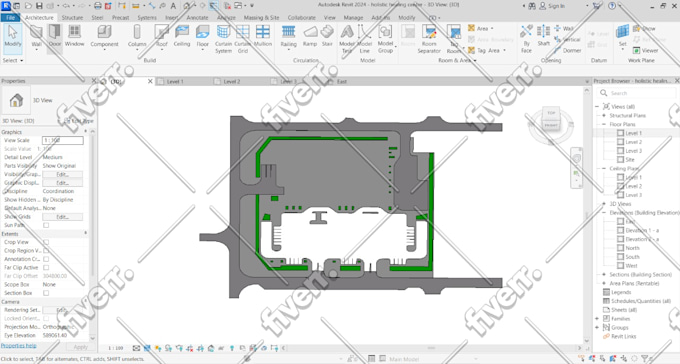Open the Properties help link
This screenshot has height=364, width=680.
(18, 346)
